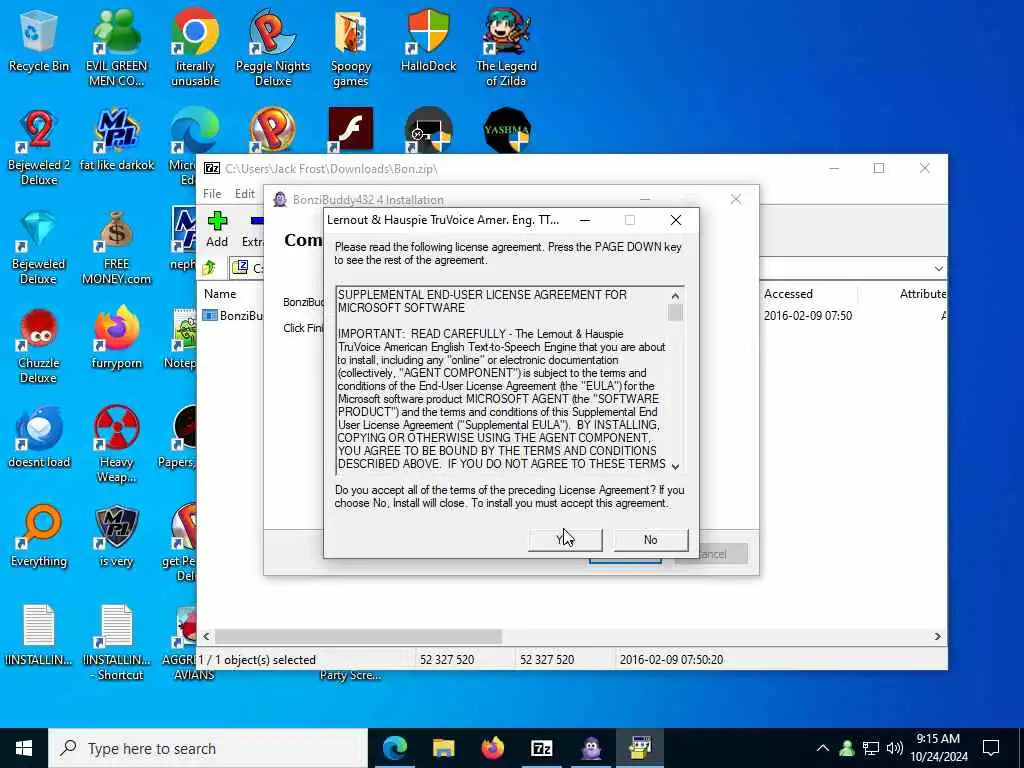Click the taskbar search box
The width and height of the screenshot is (1024, 768).
208,748
